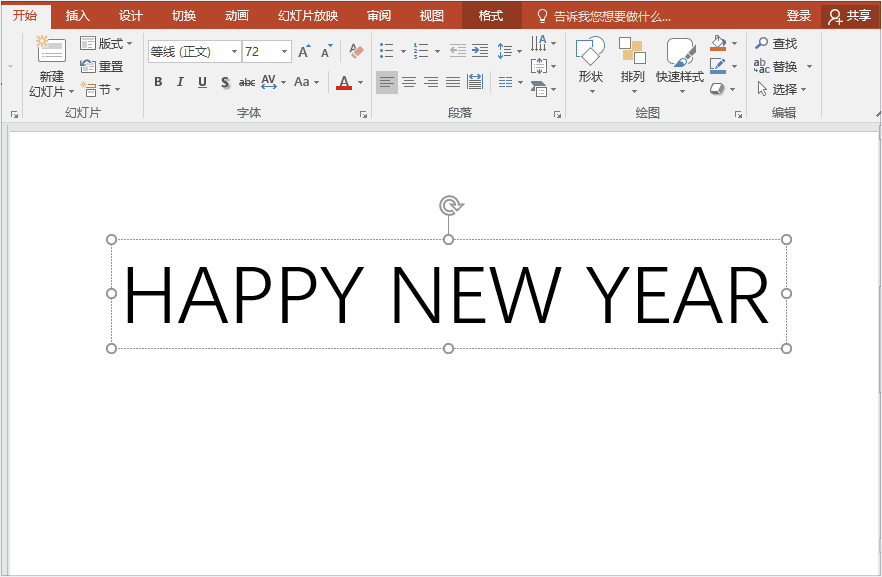The height and width of the screenshot is (577, 882).
Task: Open the align text vertical options
Action: (x=543, y=66)
